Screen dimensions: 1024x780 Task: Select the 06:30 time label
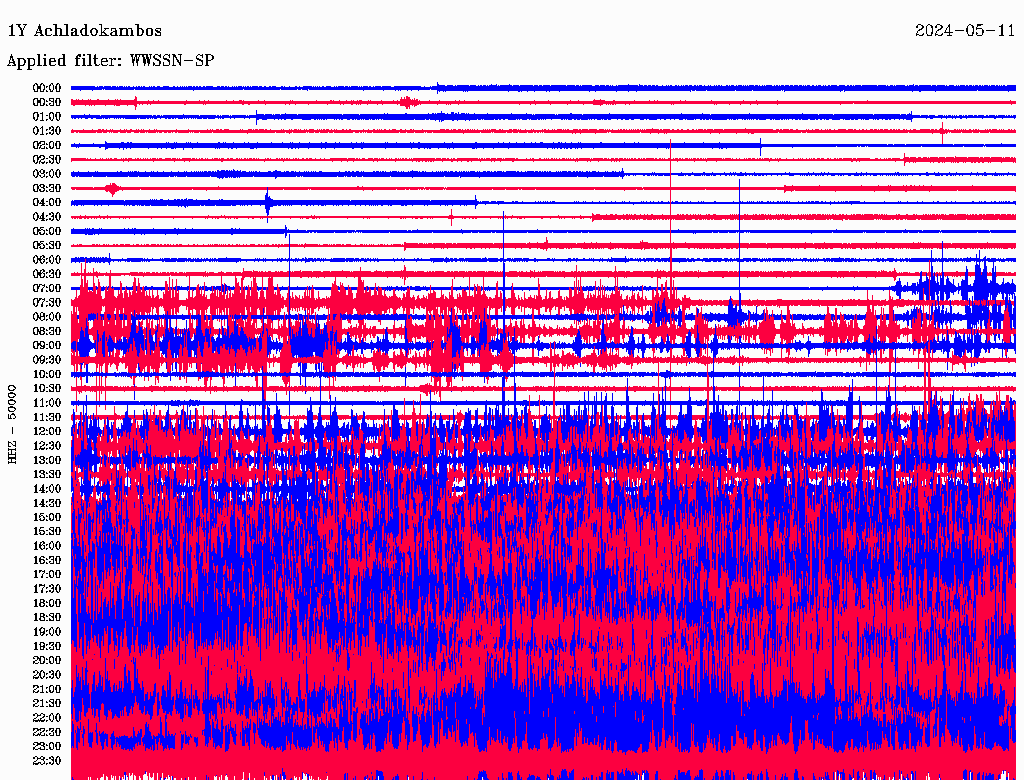point(47,274)
